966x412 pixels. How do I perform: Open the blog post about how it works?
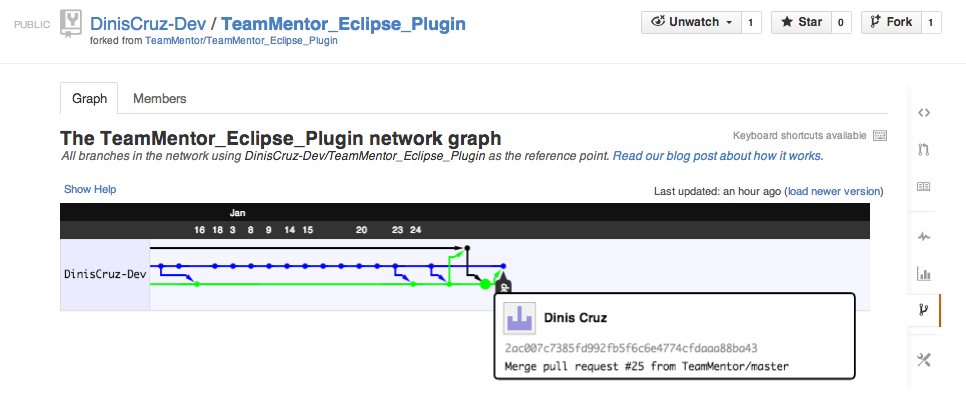pos(717,157)
